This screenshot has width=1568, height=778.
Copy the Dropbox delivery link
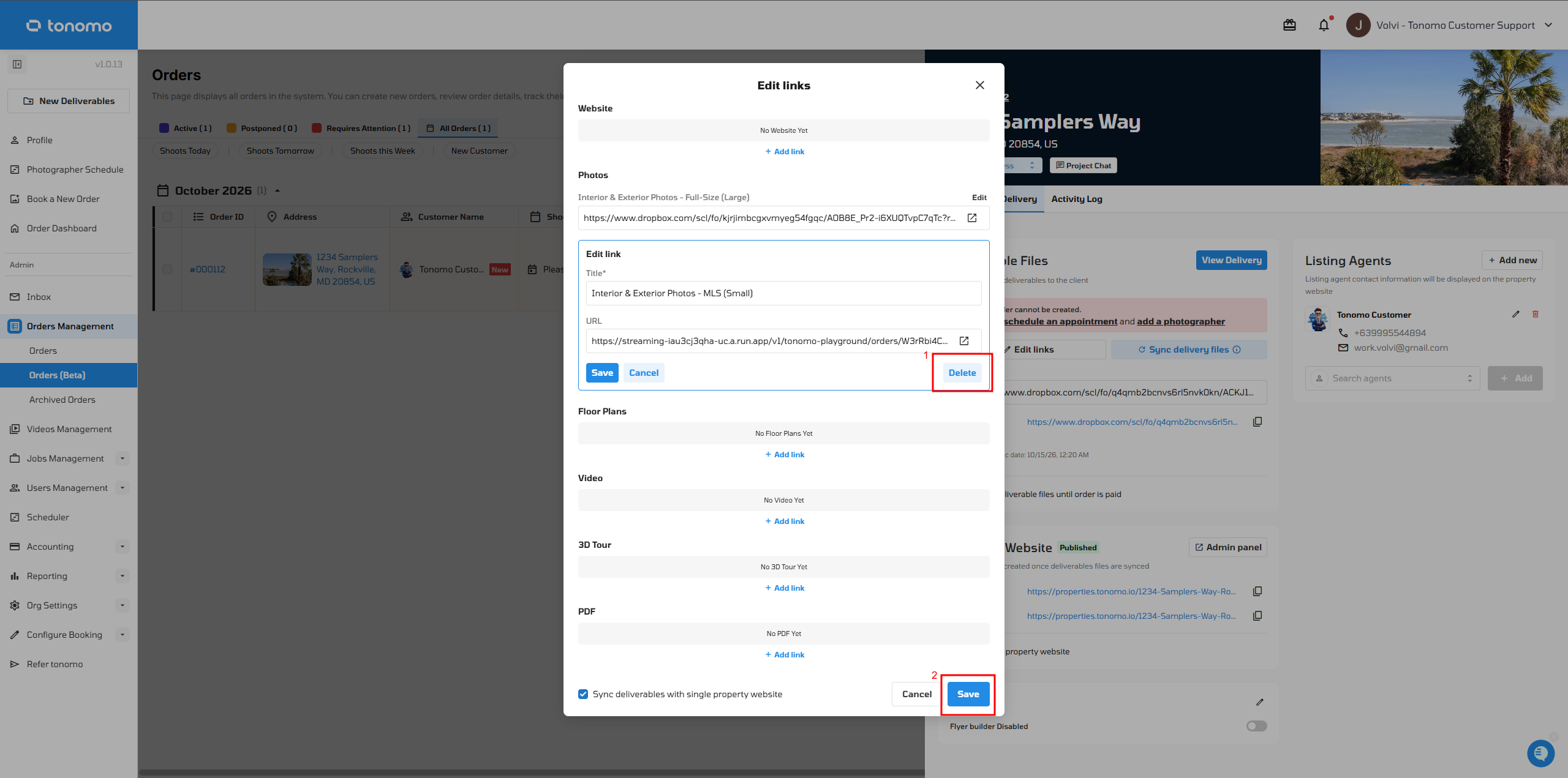point(1257,422)
